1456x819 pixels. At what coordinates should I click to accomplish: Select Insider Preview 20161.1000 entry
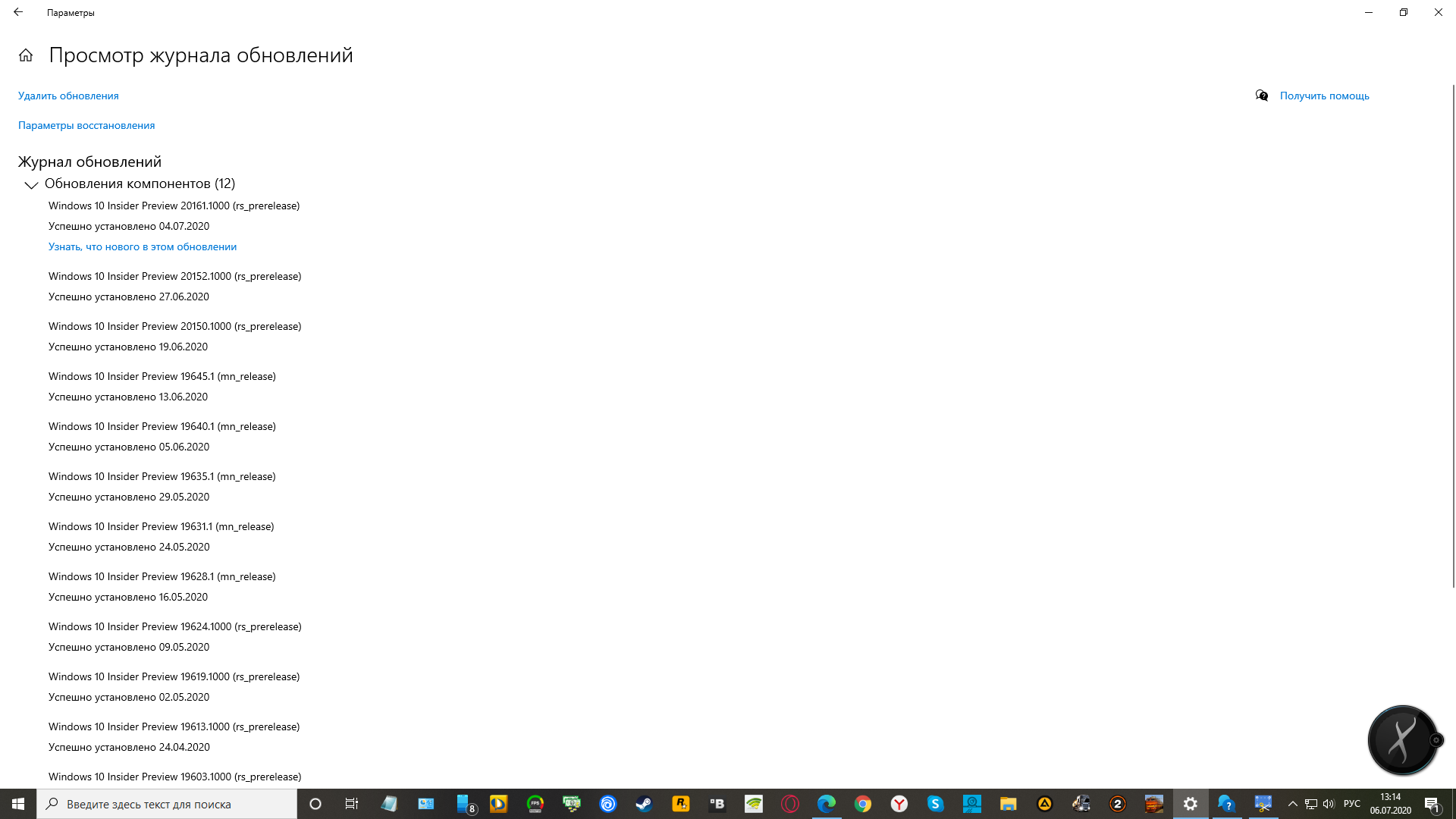coord(174,206)
